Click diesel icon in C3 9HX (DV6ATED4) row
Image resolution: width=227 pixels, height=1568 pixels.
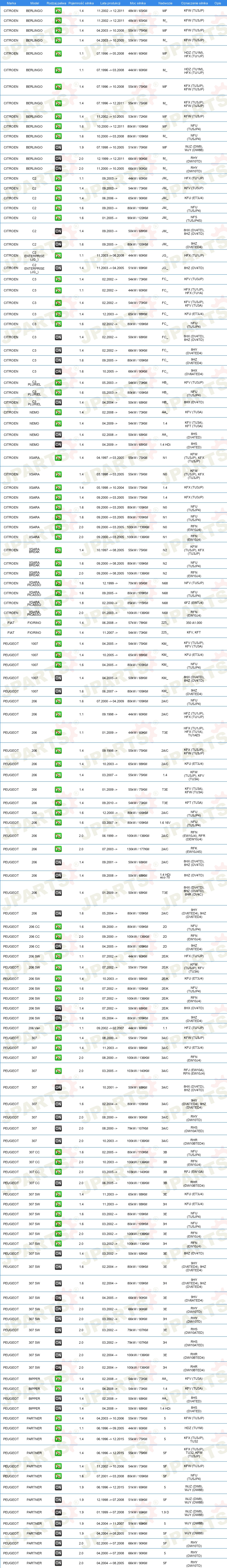click(58, 371)
